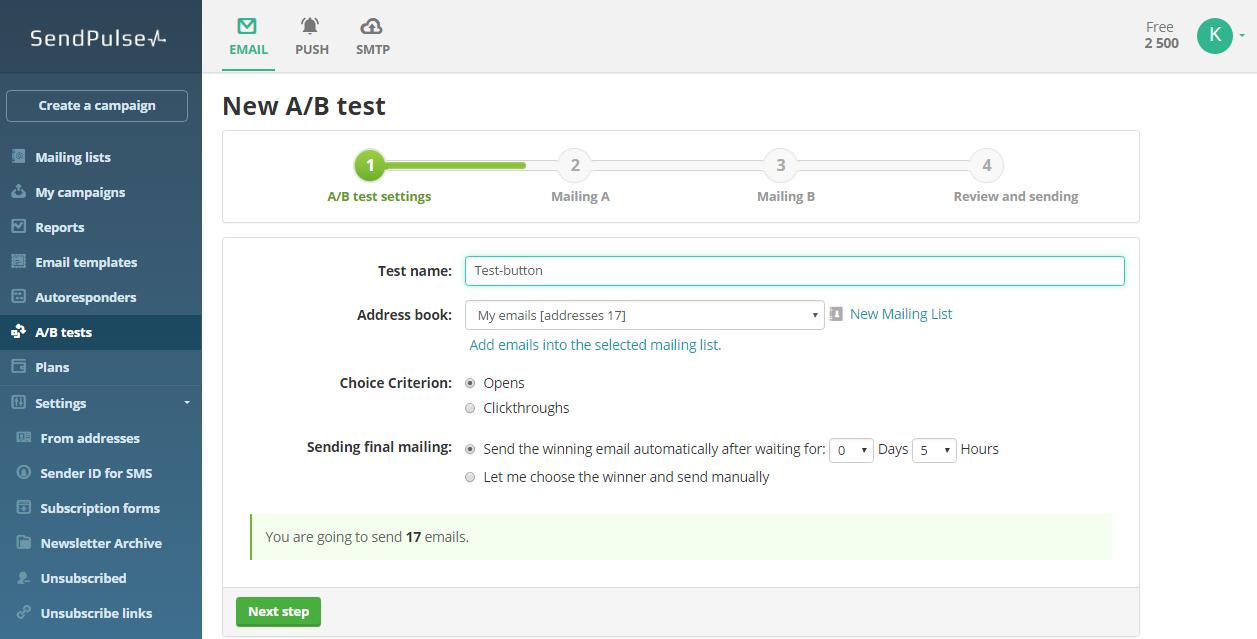Click the Reports chart icon
The width and height of the screenshot is (1257, 639).
[x=18, y=227]
